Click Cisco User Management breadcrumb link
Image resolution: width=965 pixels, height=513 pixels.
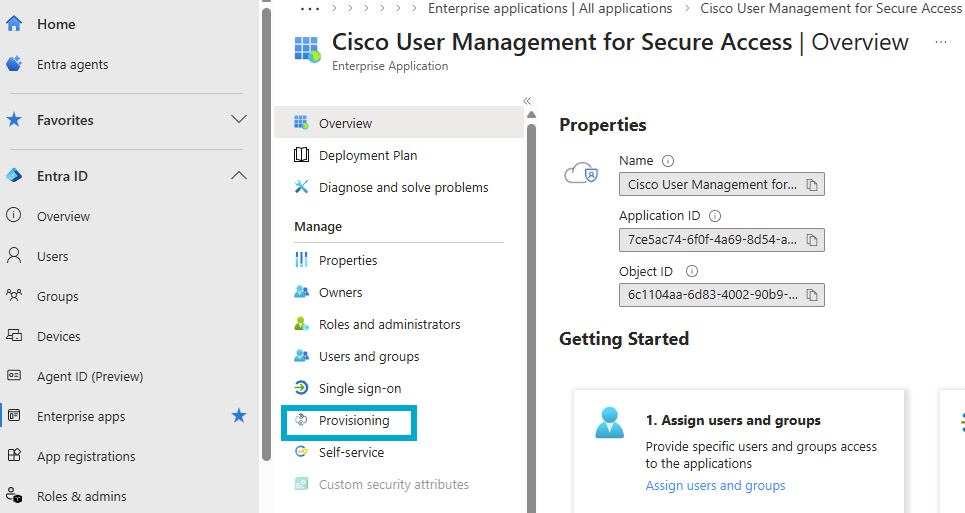[832, 9]
